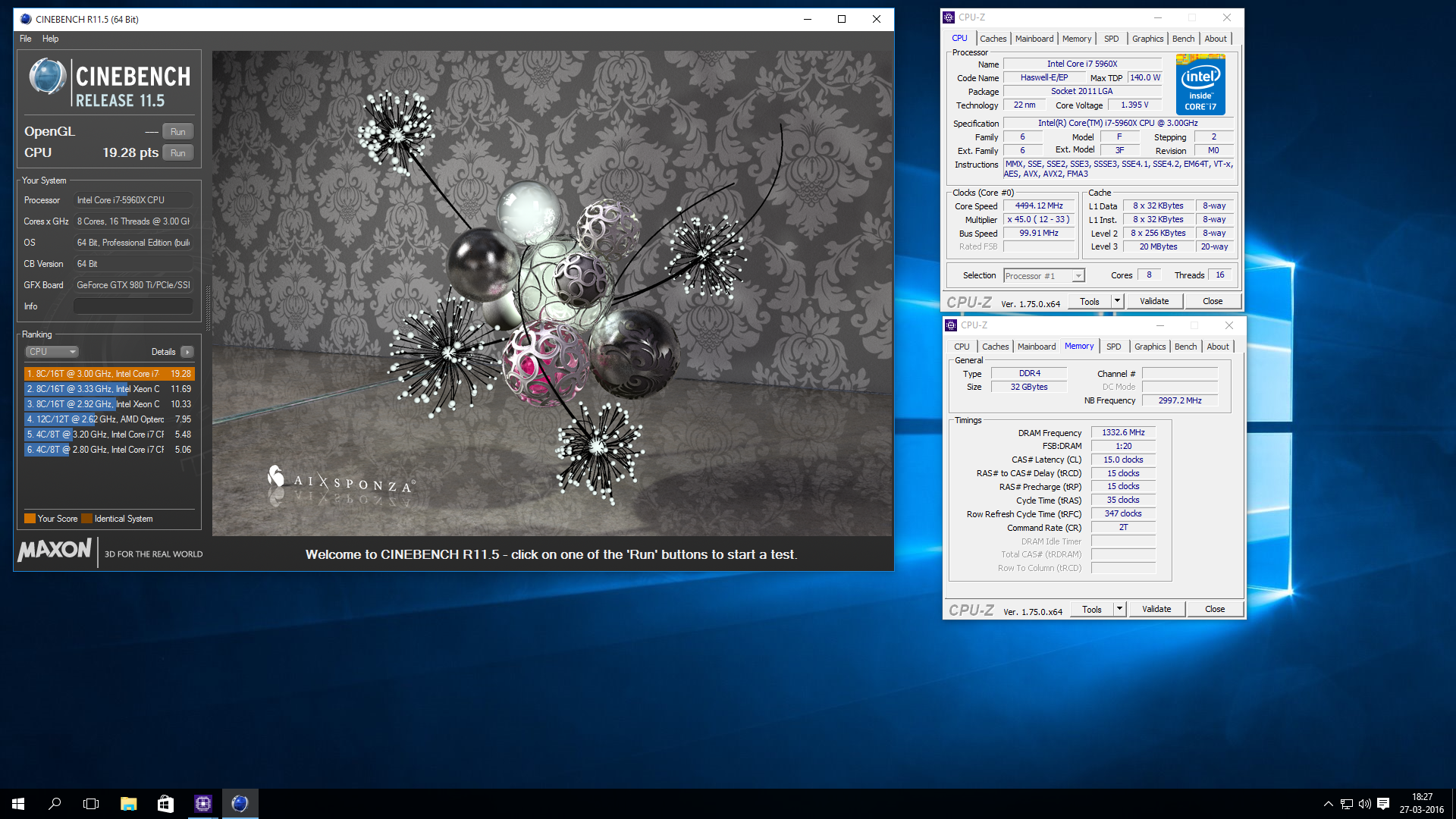Open Action Center notifications icon

pos(1383,804)
